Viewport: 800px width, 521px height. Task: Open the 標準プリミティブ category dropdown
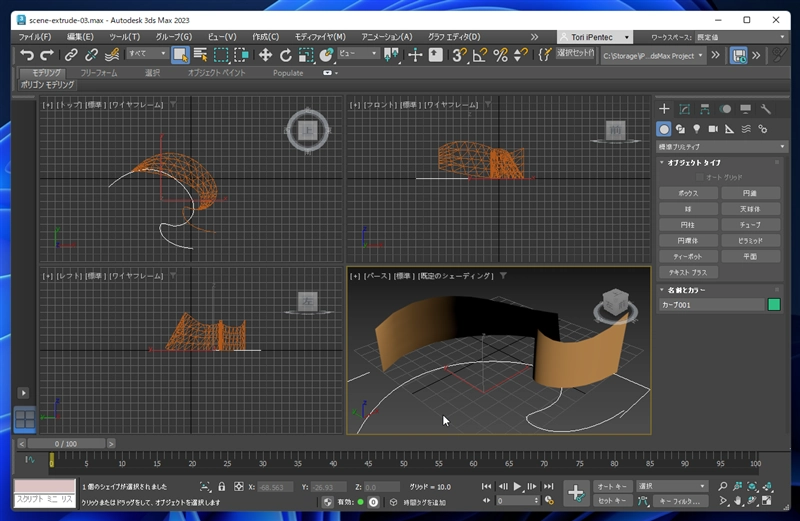721,146
